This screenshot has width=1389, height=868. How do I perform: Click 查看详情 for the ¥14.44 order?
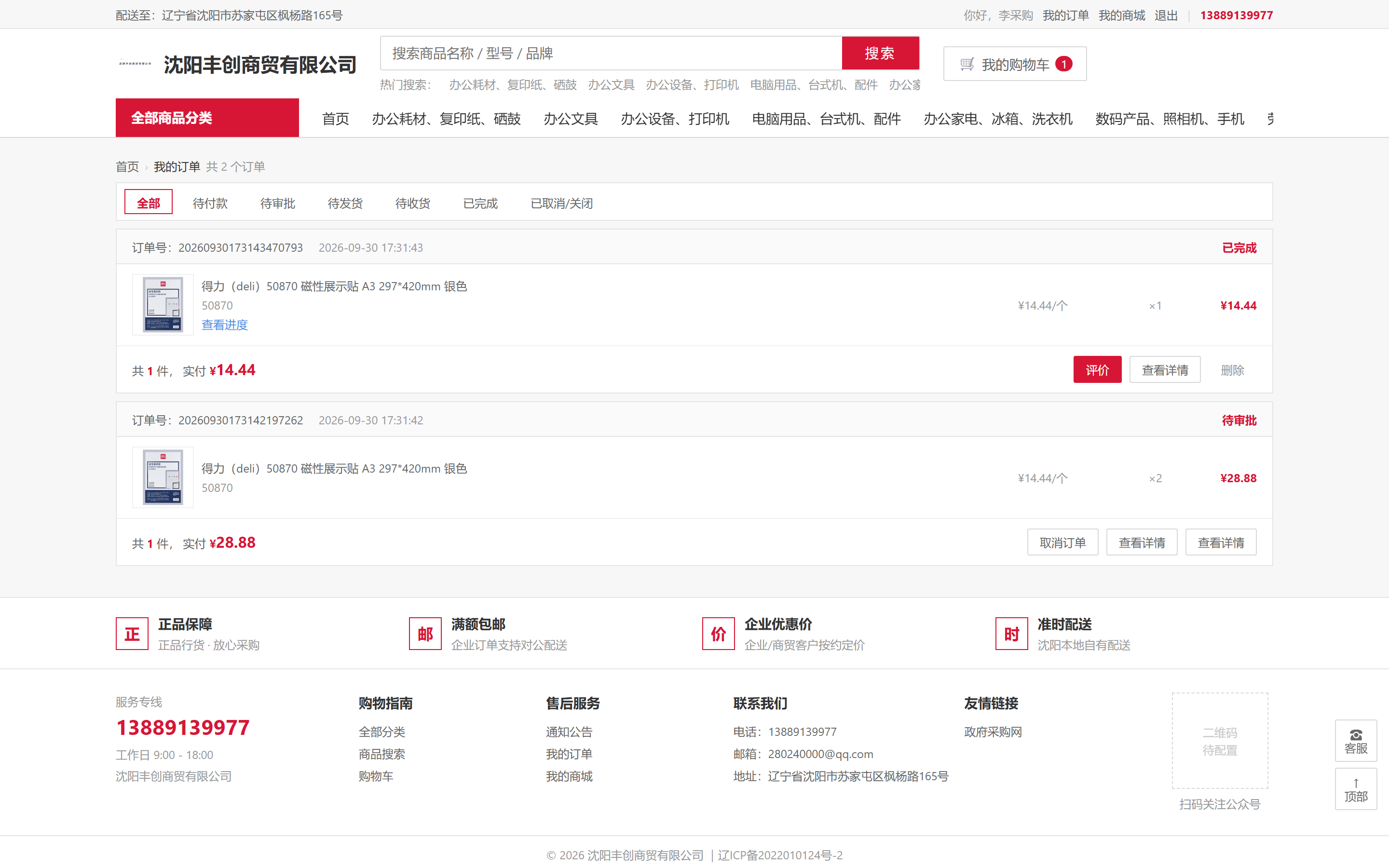click(1165, 370)
